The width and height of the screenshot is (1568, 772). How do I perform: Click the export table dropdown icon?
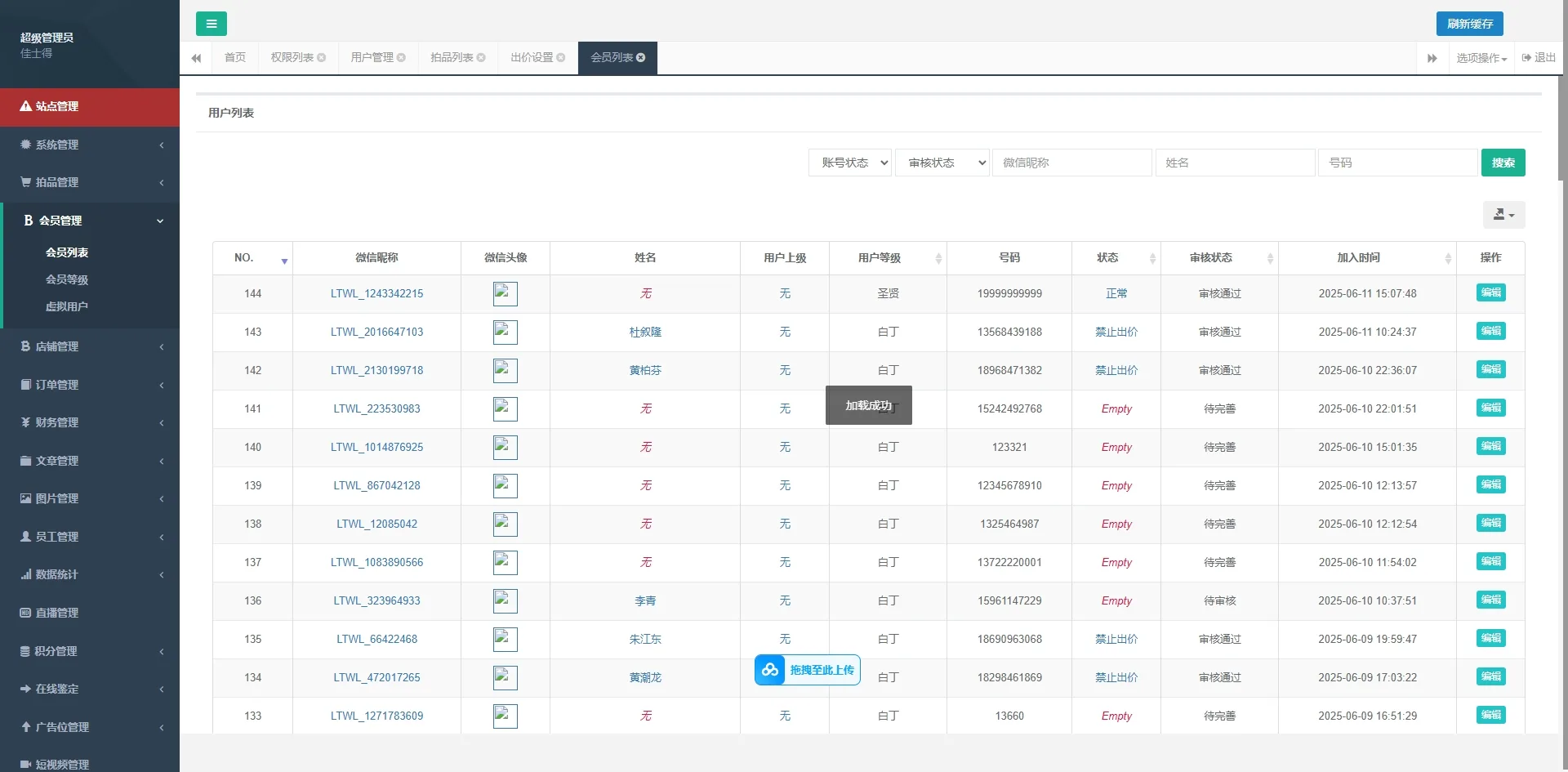pos(1503,215)
